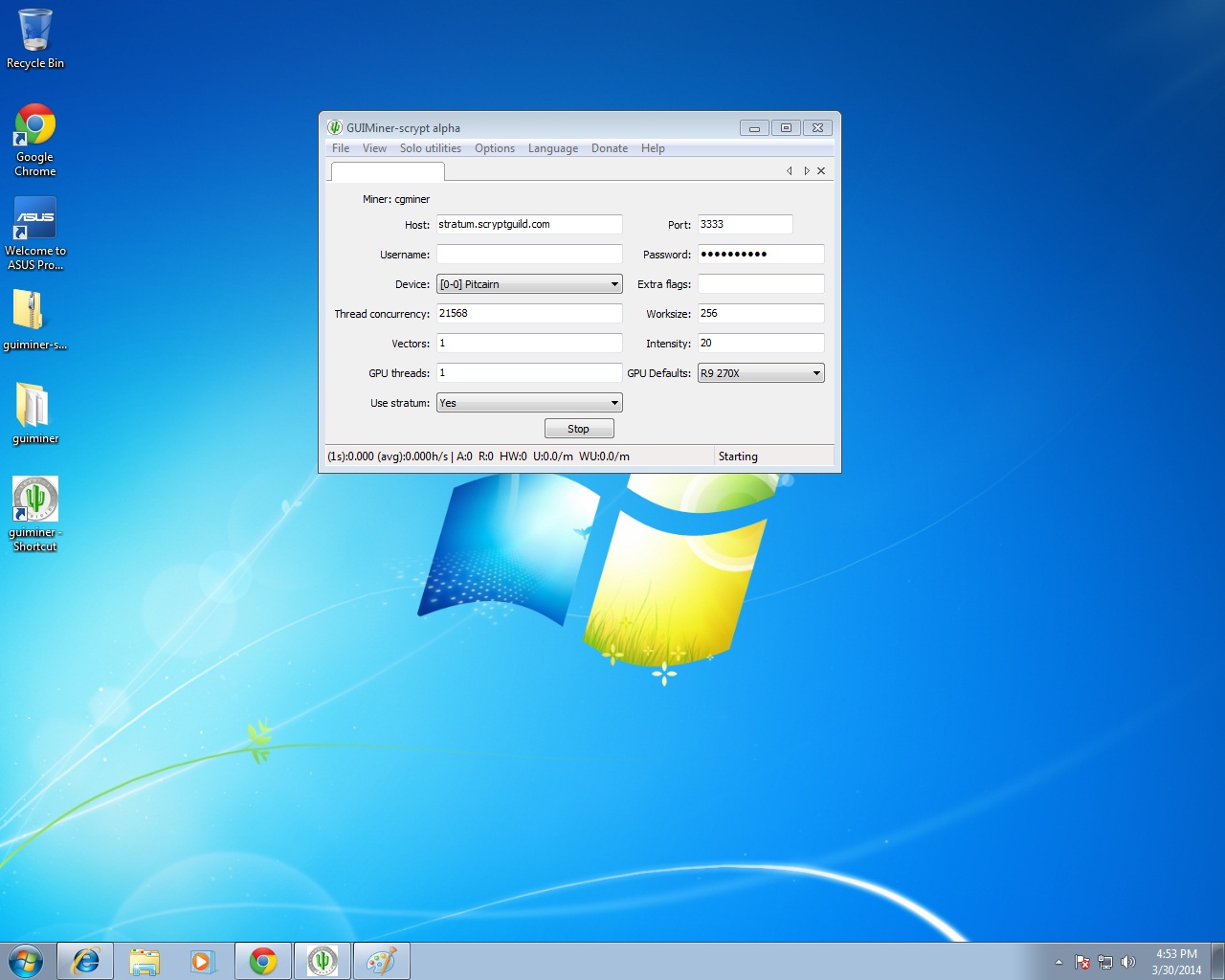
Task: Open the Use stratum dropdown
Action: tap(529, 403)
